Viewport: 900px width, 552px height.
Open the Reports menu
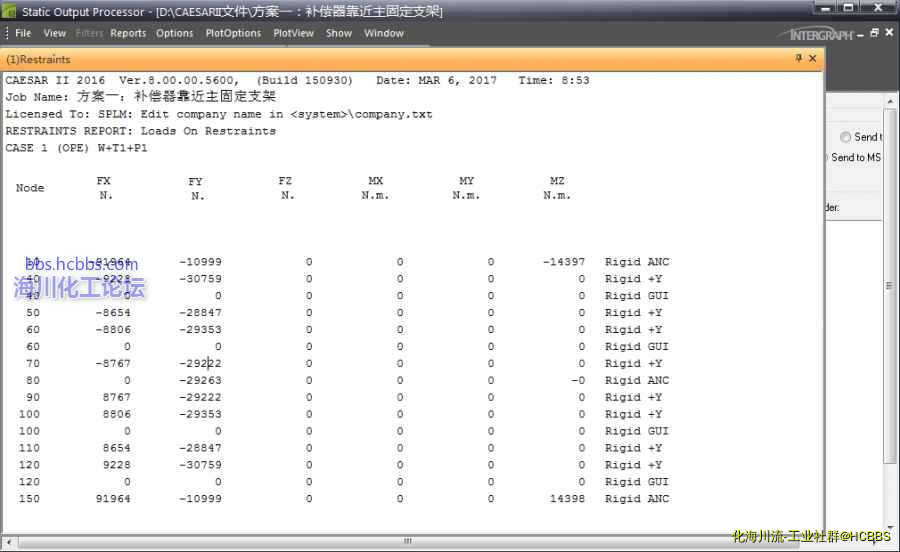click(128, 33)
